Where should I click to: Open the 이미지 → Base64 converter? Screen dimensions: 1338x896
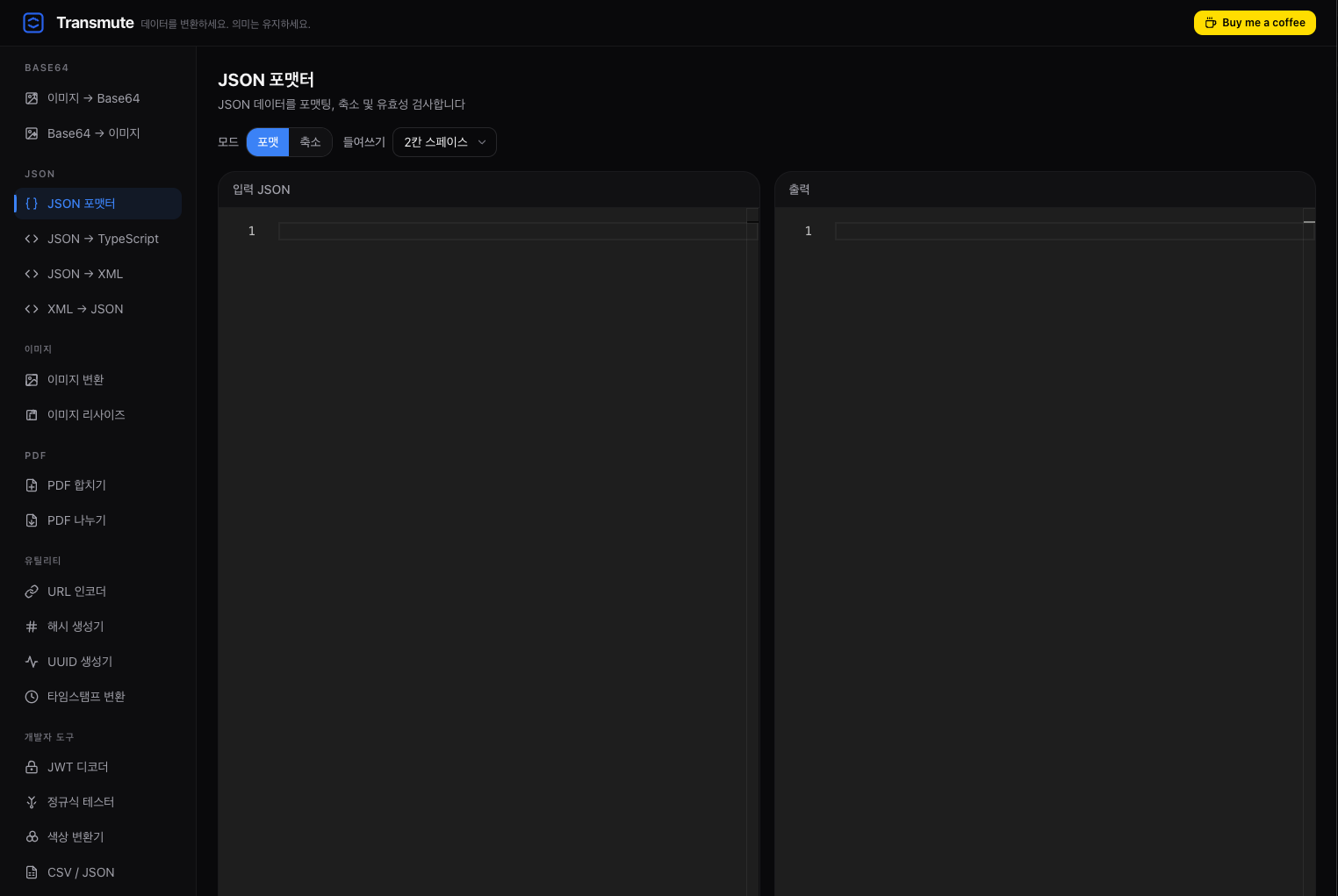click(93, 98)
